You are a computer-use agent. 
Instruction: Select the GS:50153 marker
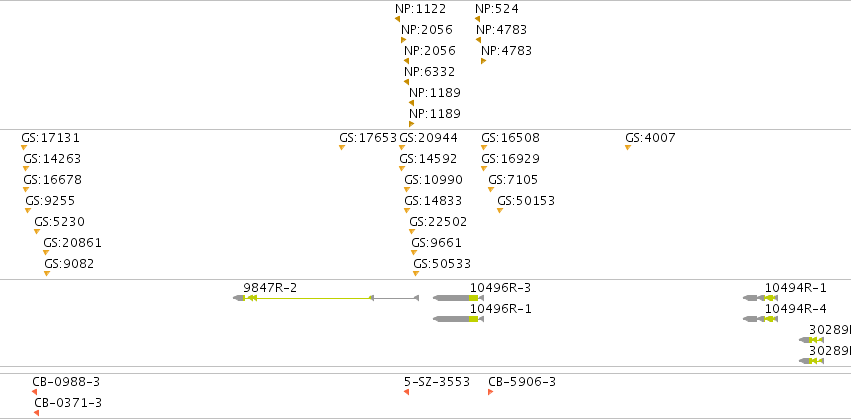coord(500,211)
